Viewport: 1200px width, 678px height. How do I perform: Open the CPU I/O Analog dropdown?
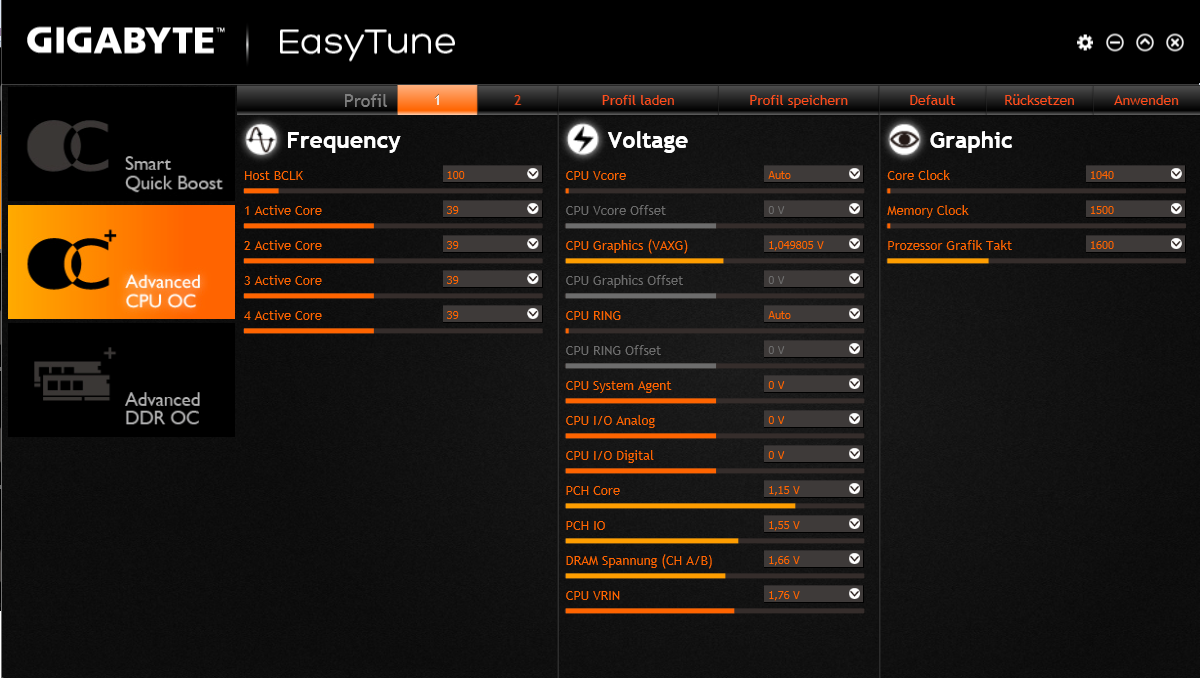tap(813, 420)
